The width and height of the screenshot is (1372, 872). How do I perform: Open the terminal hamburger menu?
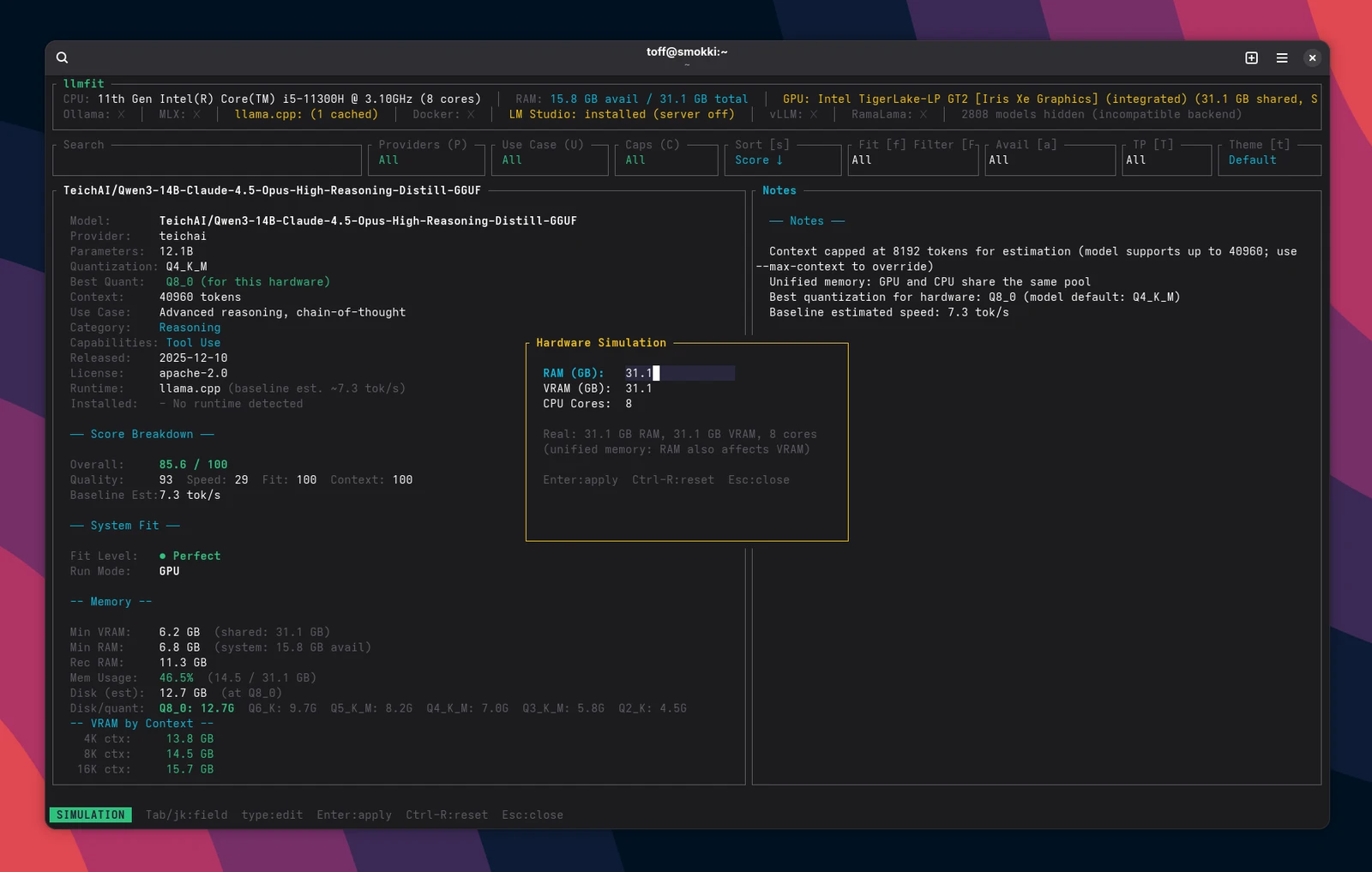pos(1282,57)
